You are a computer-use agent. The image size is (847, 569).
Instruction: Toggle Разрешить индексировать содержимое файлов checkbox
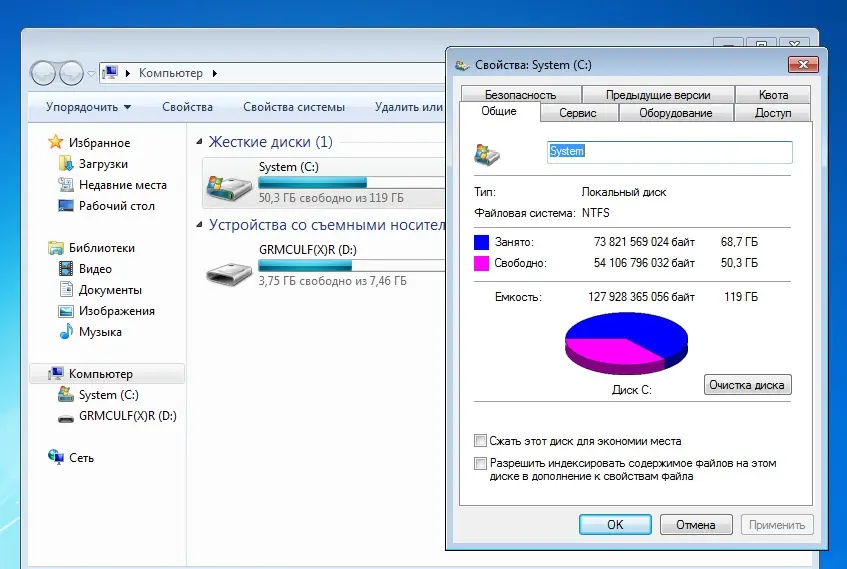click(x=480, y=463)
